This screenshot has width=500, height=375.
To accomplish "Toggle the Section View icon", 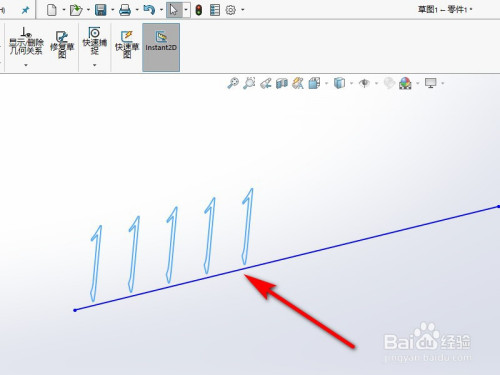I will (282, 83).
